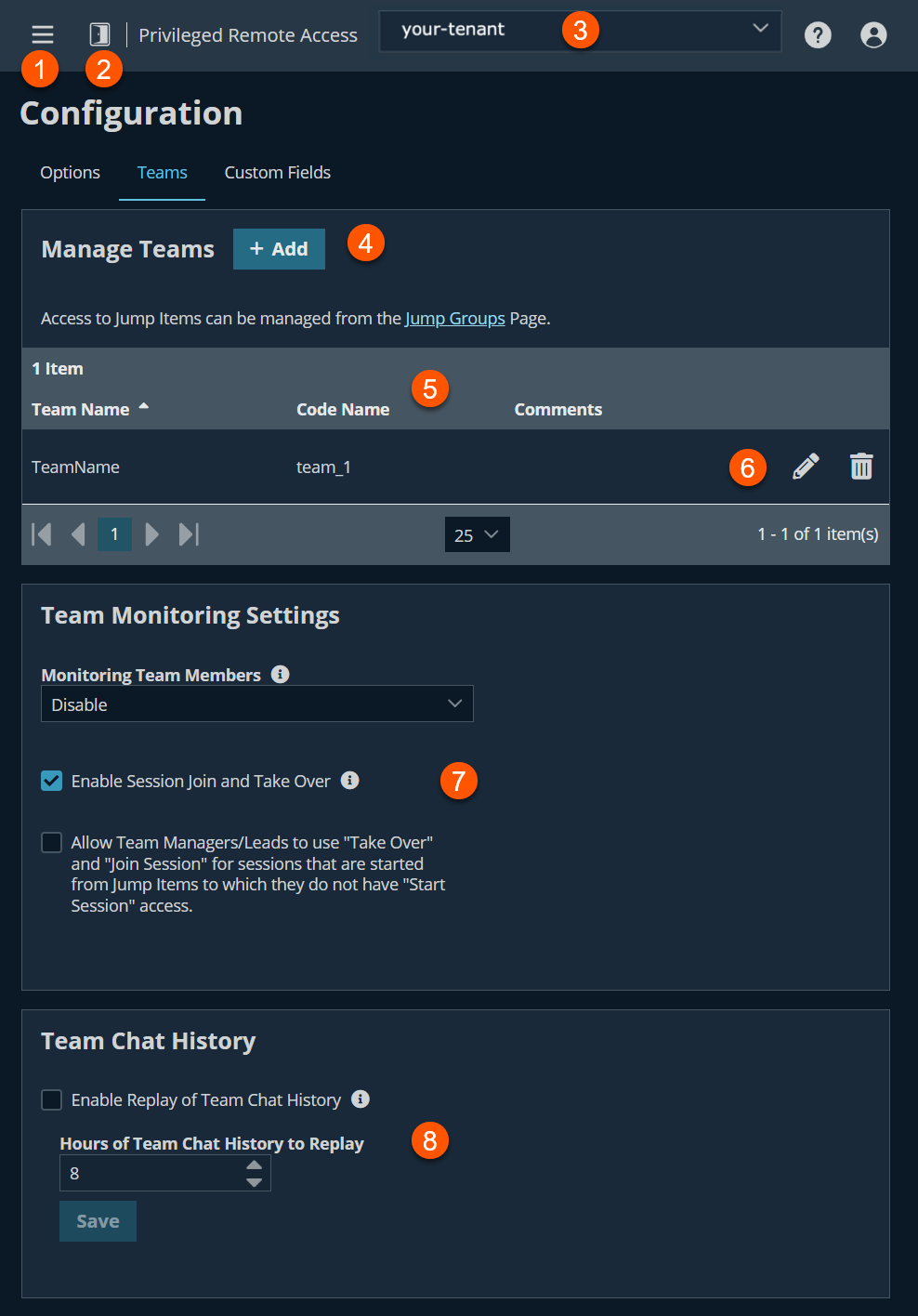Open the Monitoring Team Members Disable dropdown
Image resolution: width=918 pixels, height=1316 pixels.
point(257,704)
